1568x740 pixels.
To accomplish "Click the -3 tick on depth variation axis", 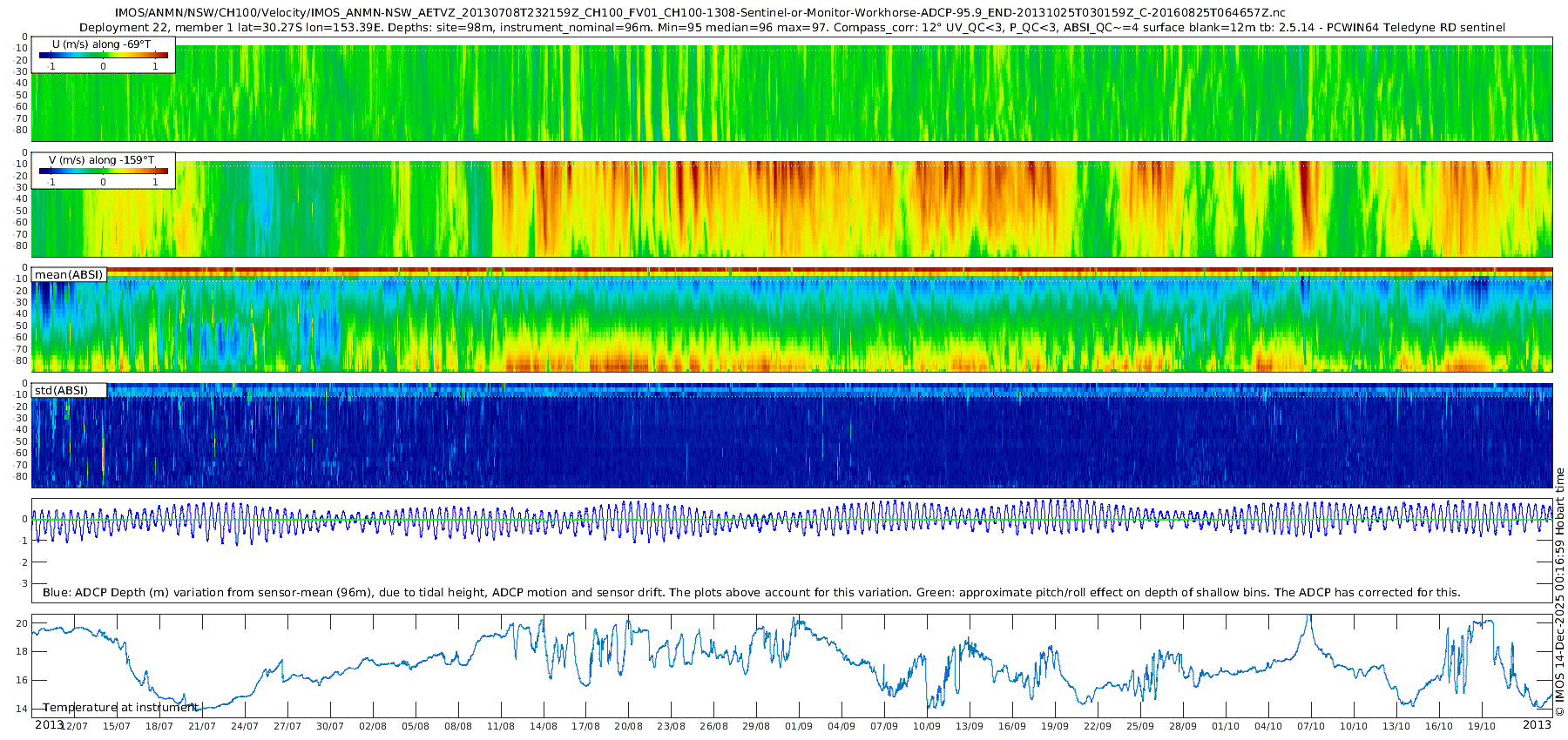I will coord(24,583).
